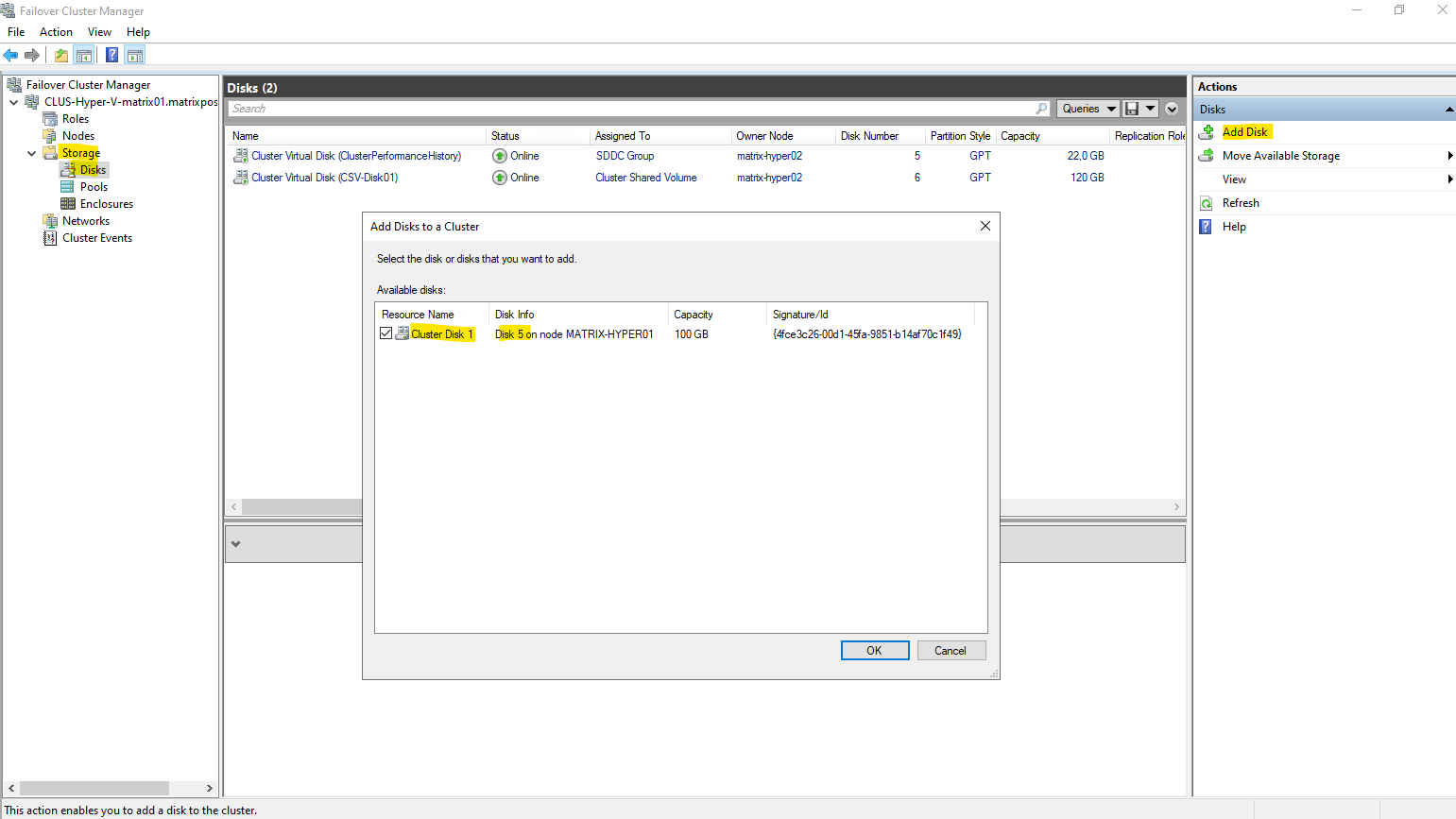Select Enclosures node in console tree
This screenshot has height=819, width=1456.
106,204
